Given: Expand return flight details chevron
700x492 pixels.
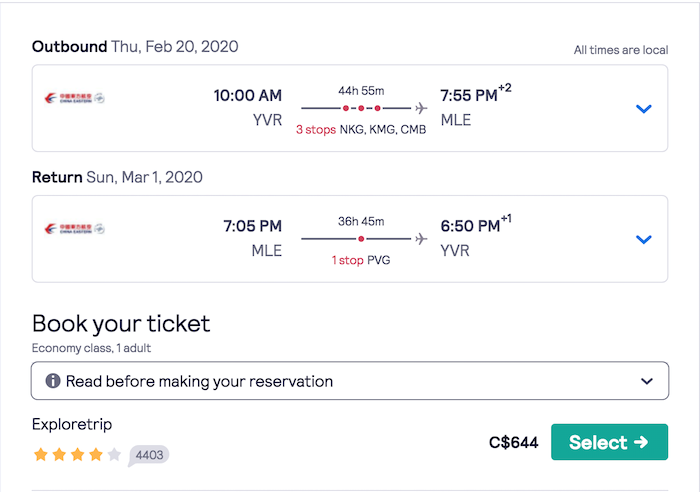Looking at the screenshot, I should 643,239.
